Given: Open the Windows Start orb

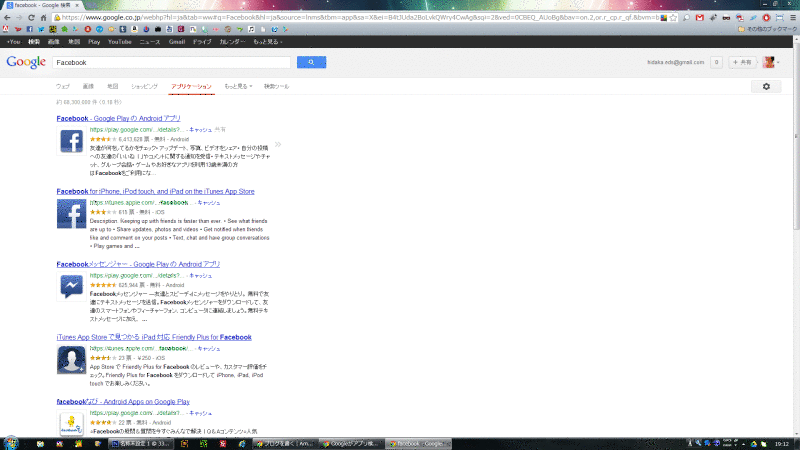Looking at the screenshot, I should click(x=11, y=443).
